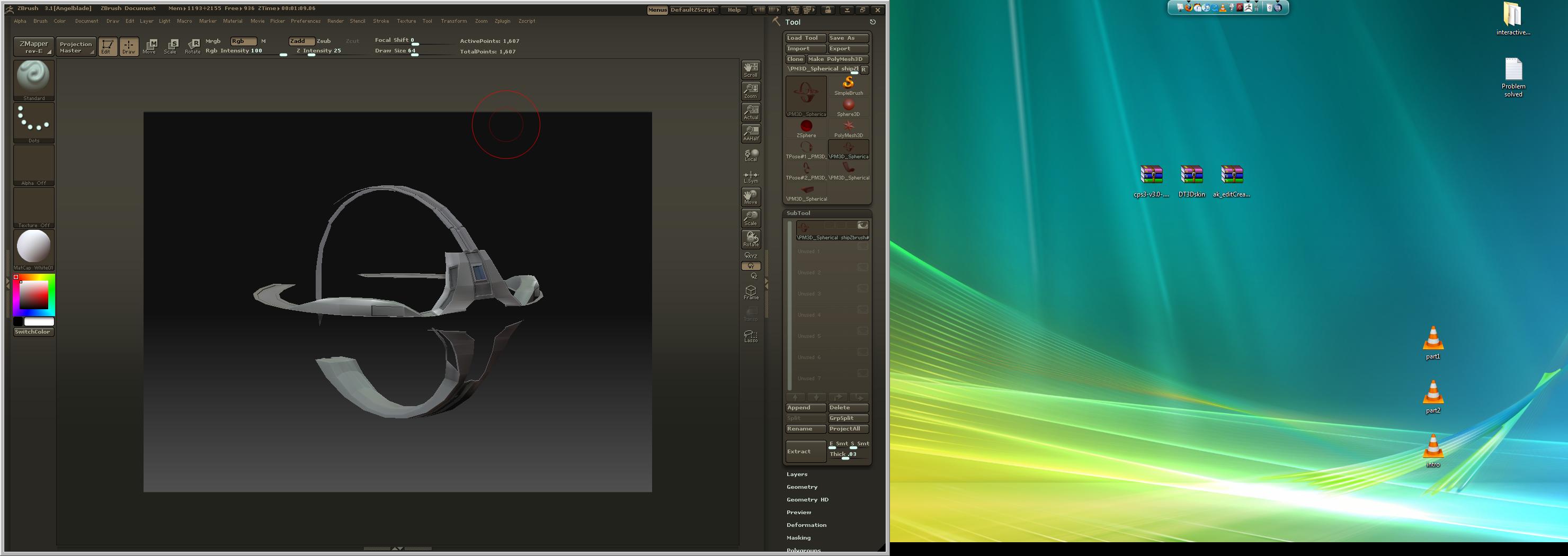Toggle Local transformations
The image size is (1568, 556).
pyautogui.click(x=751, y=155)
